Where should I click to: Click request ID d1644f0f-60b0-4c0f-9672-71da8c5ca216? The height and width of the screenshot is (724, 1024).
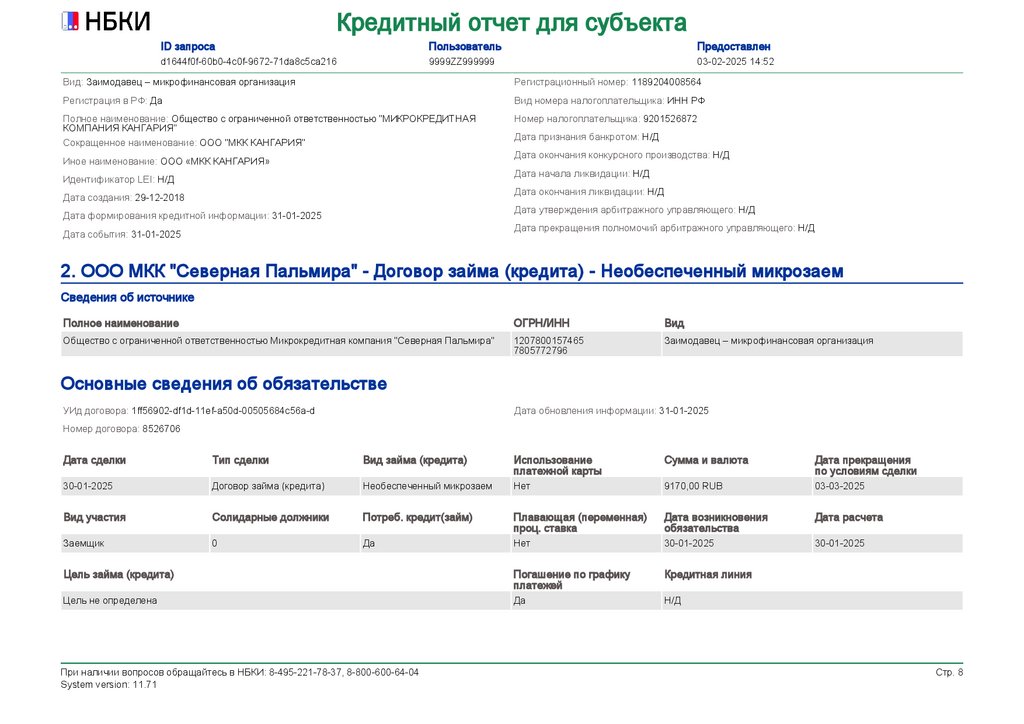(x=249, y=62)
